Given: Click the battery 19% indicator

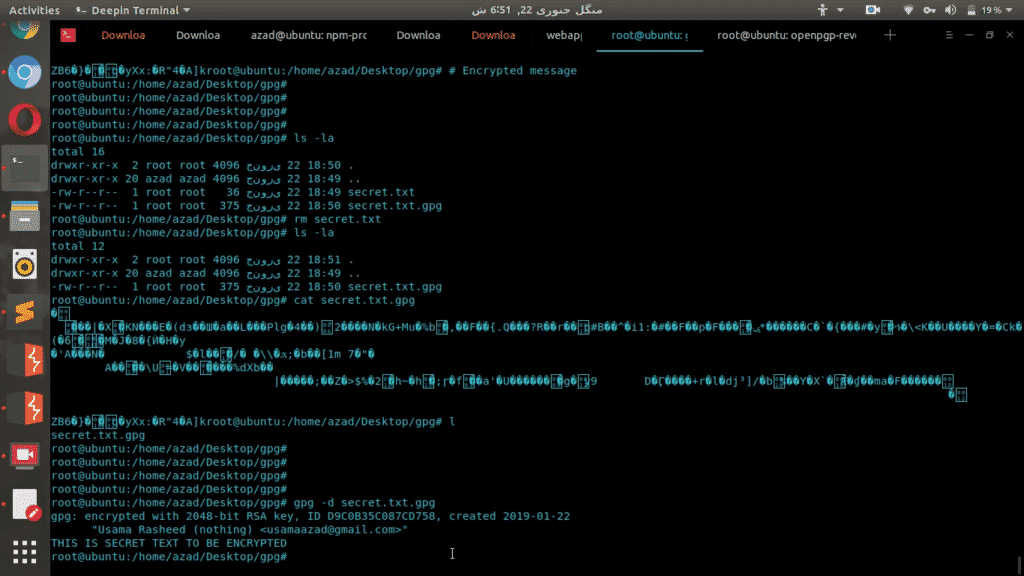Looking at the screenshot, I should (984, 10).
